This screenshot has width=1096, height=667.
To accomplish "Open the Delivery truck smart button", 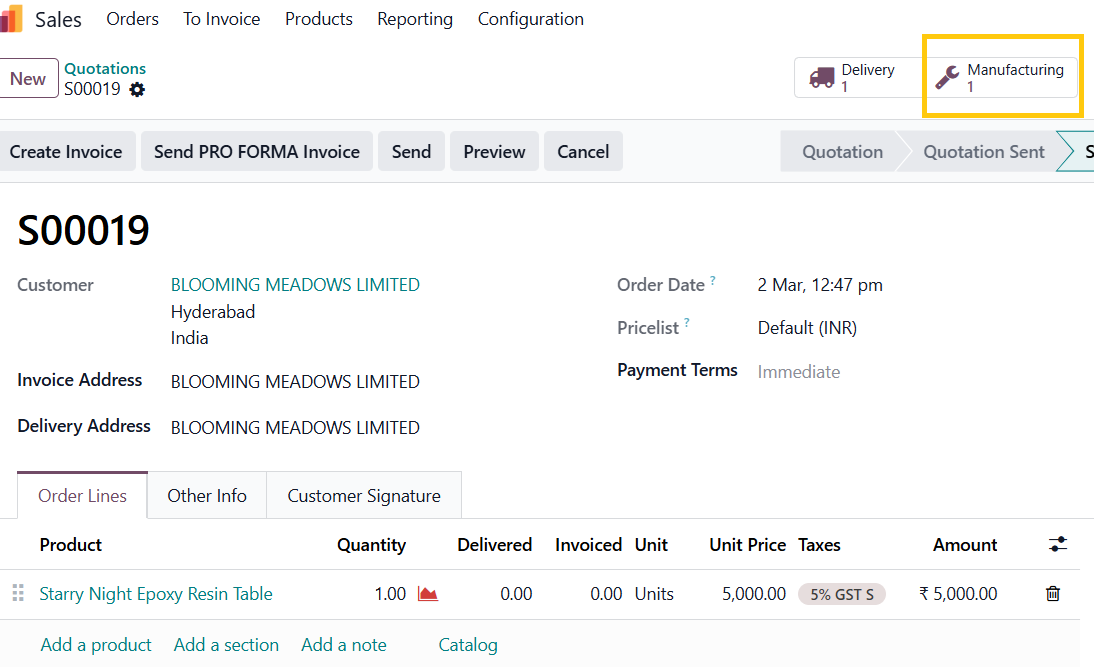I will pyautogui.click(x=853, y=78).
